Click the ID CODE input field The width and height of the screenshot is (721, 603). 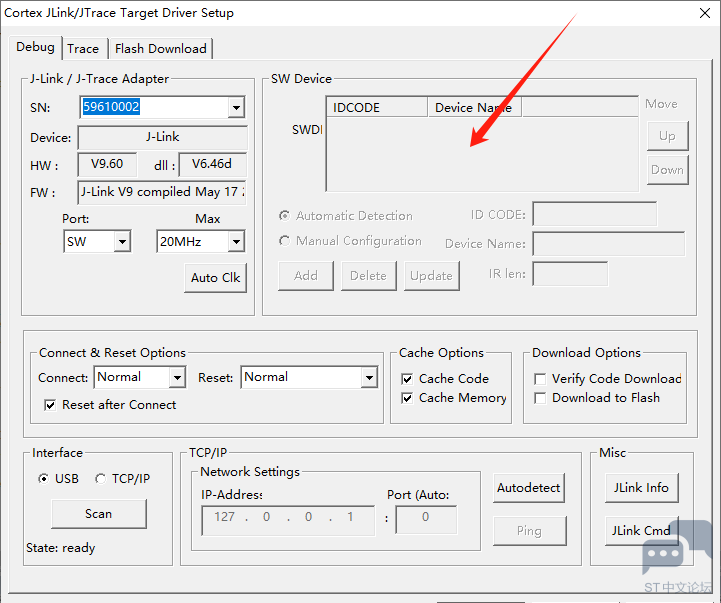pyautogui.click(x=595, y=214)
